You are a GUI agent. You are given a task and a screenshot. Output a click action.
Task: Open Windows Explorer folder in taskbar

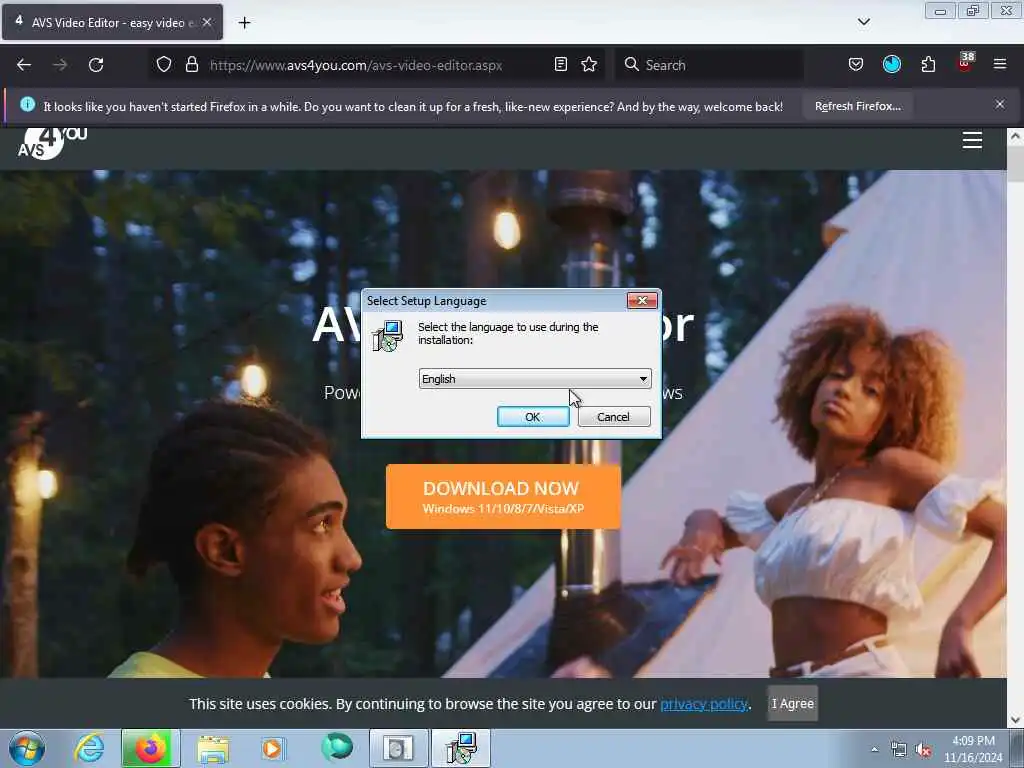pyautogui.click(x=213, y=748)
